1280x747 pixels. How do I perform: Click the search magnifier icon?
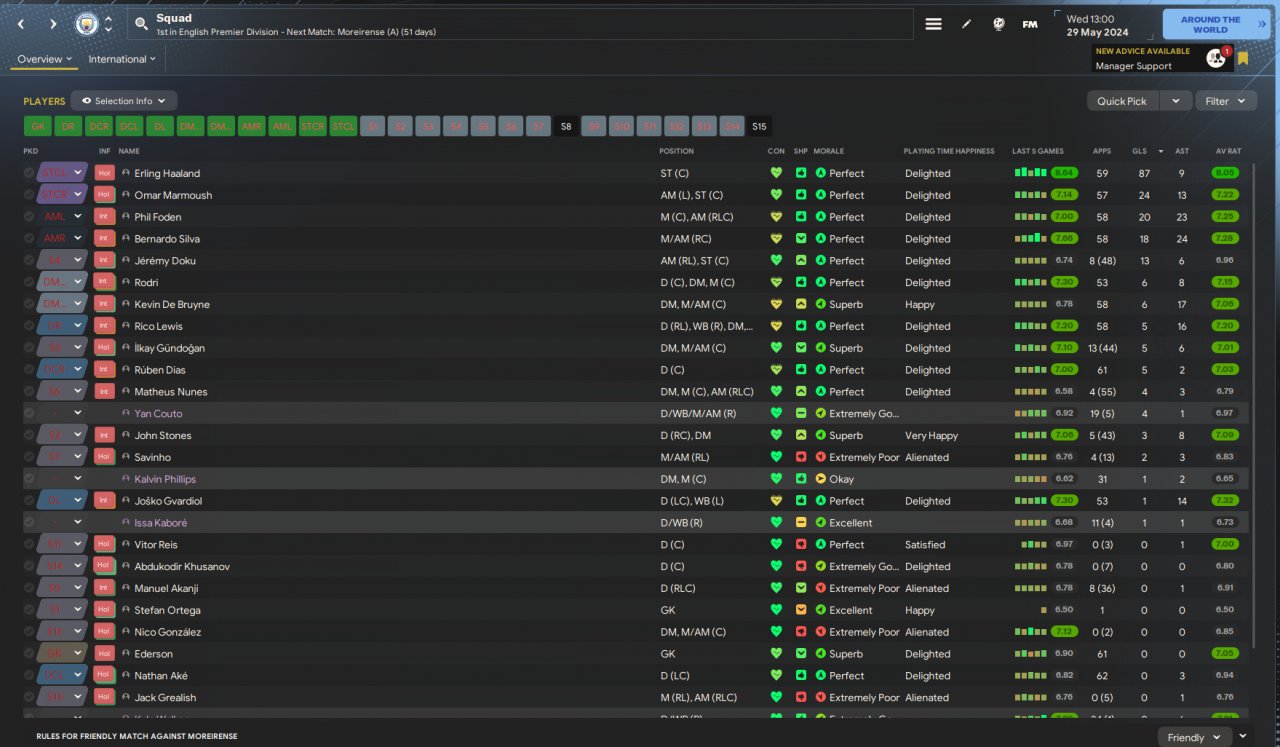pyautogui.click(x=141, y=24)
